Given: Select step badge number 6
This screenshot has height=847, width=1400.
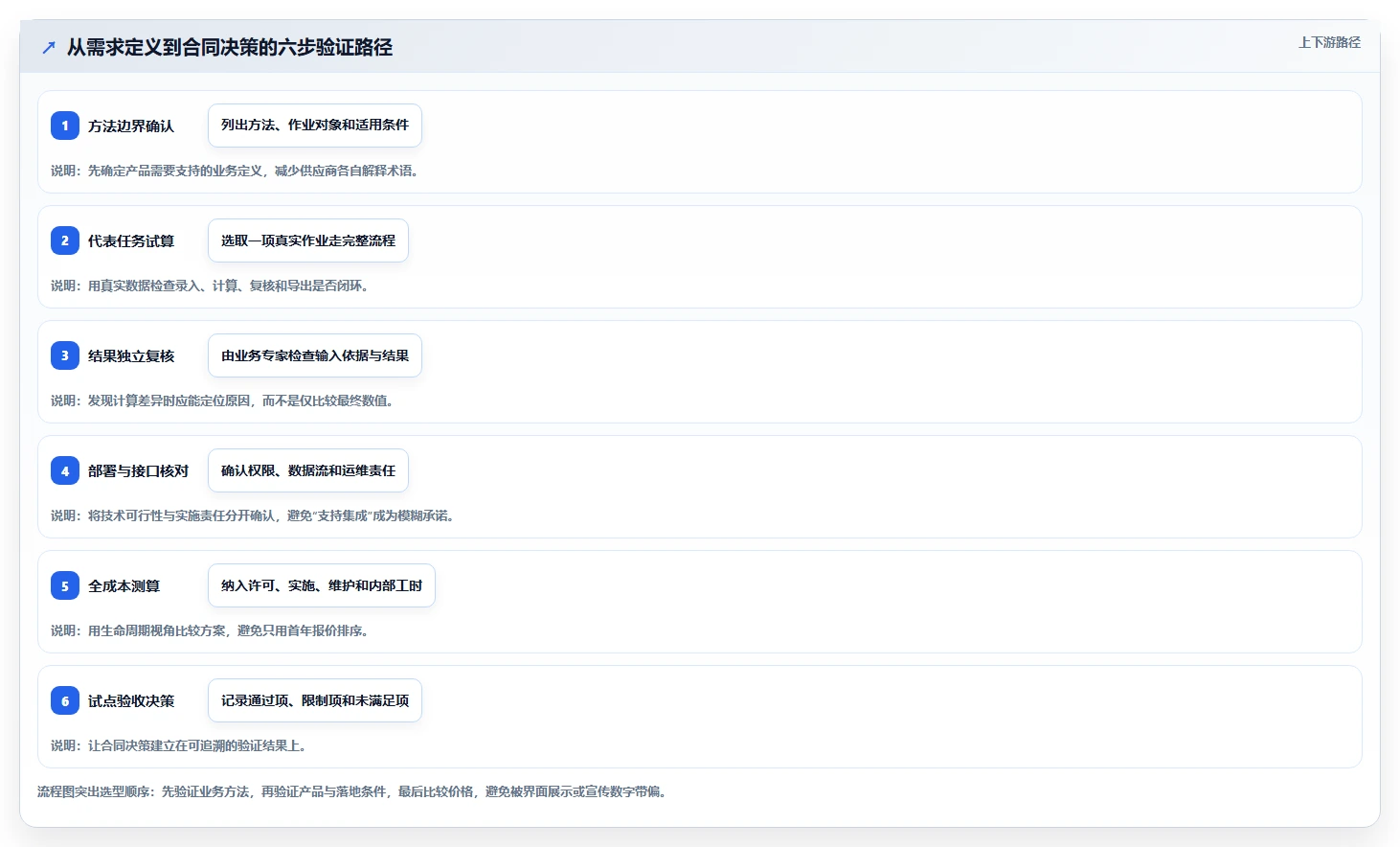Looking at the screenshot, I should pos(65,700).
